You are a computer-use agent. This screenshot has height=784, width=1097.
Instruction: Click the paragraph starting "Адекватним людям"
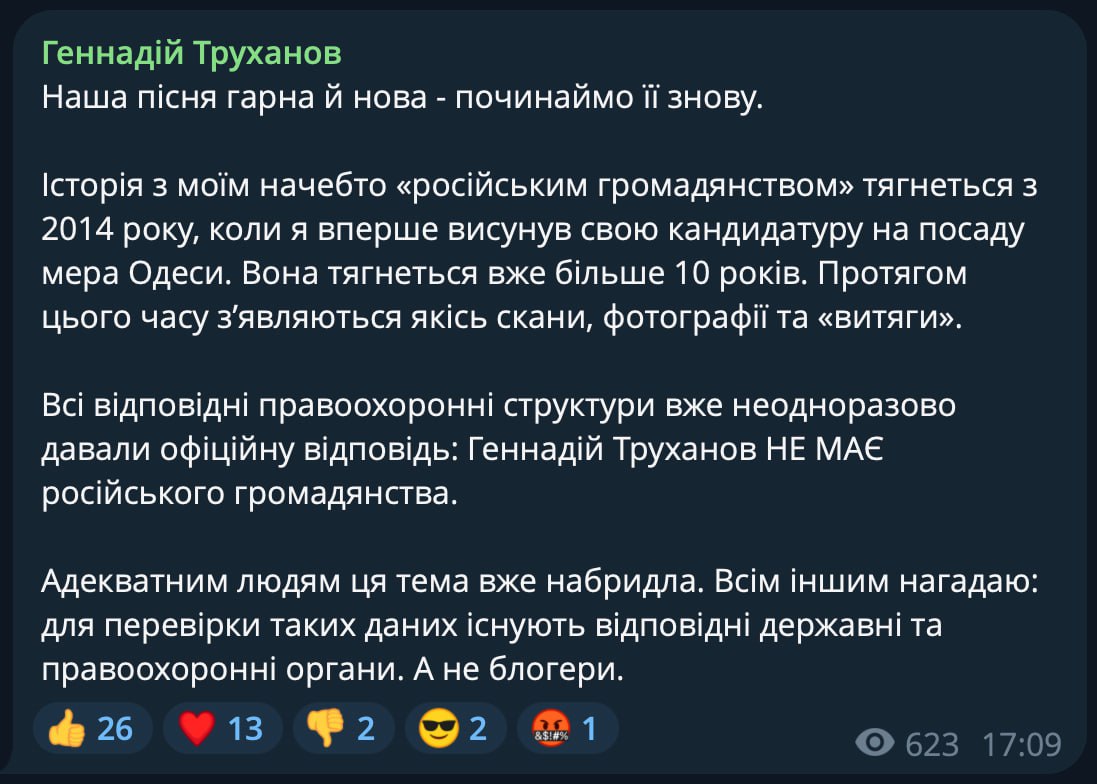click(540, 626)
